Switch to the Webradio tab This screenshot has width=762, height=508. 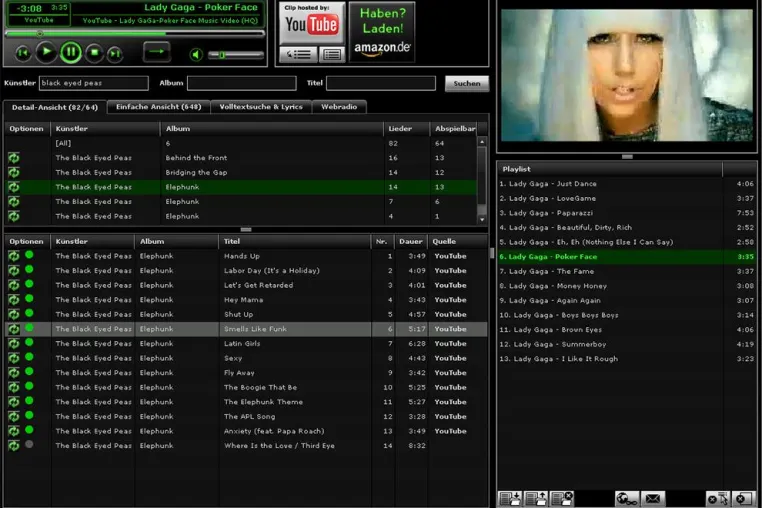tap(339, 106)
